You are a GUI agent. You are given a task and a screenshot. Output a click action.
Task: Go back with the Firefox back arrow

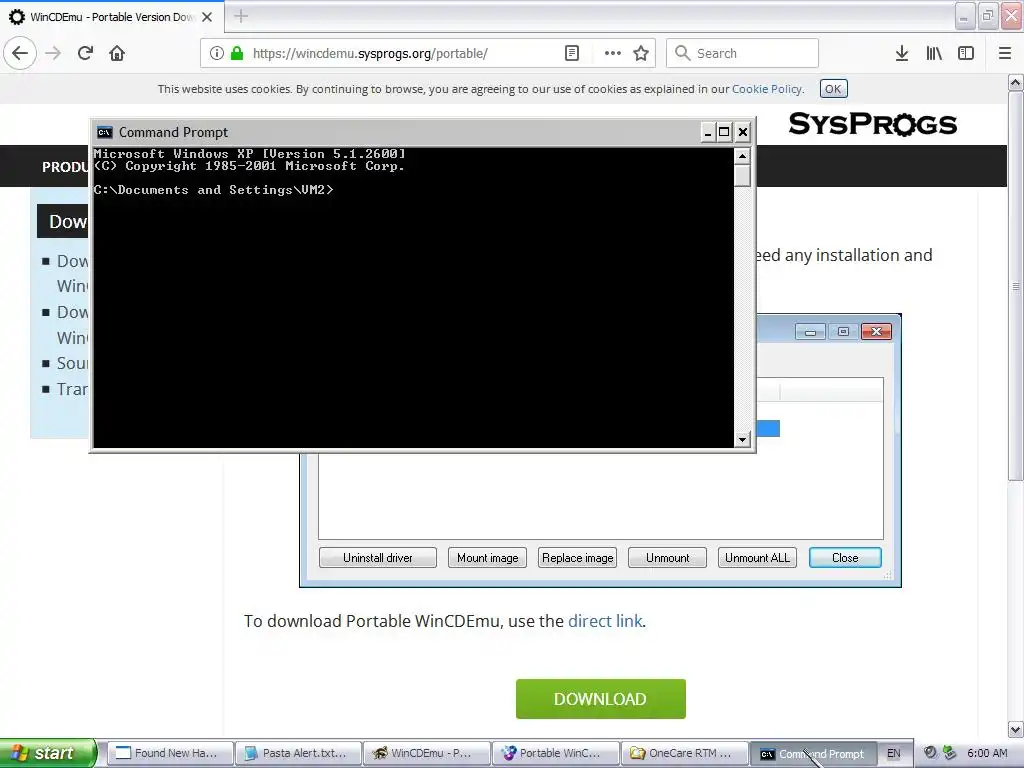(20, 53)
